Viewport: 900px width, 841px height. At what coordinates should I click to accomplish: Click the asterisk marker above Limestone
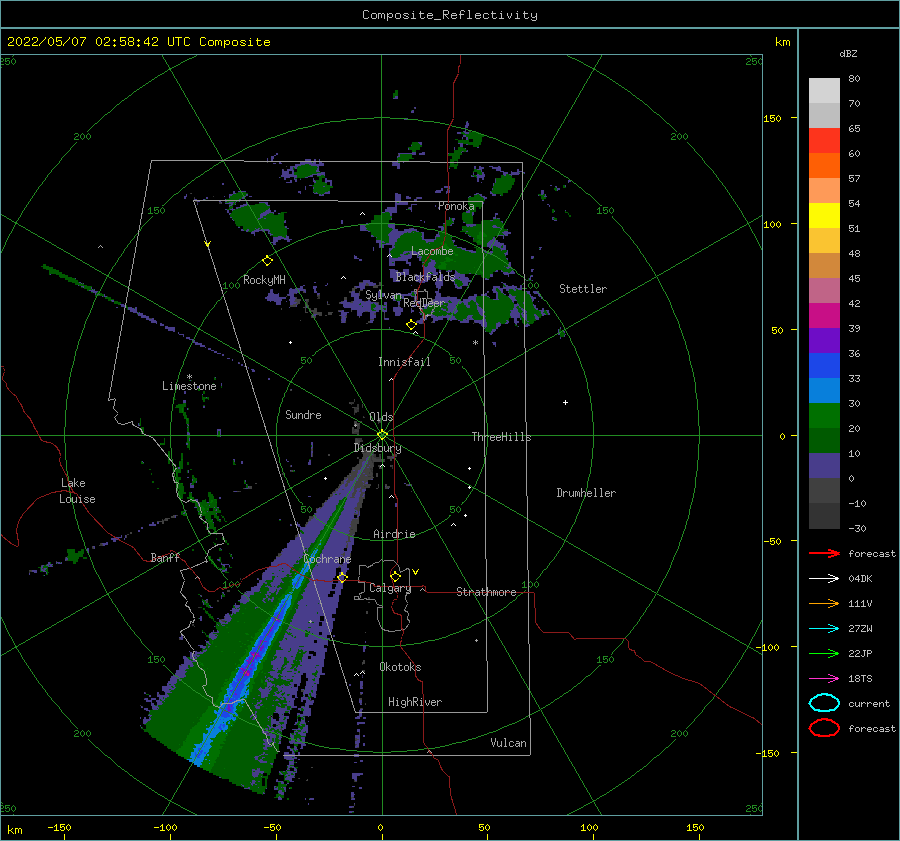[x=189, y=377]
